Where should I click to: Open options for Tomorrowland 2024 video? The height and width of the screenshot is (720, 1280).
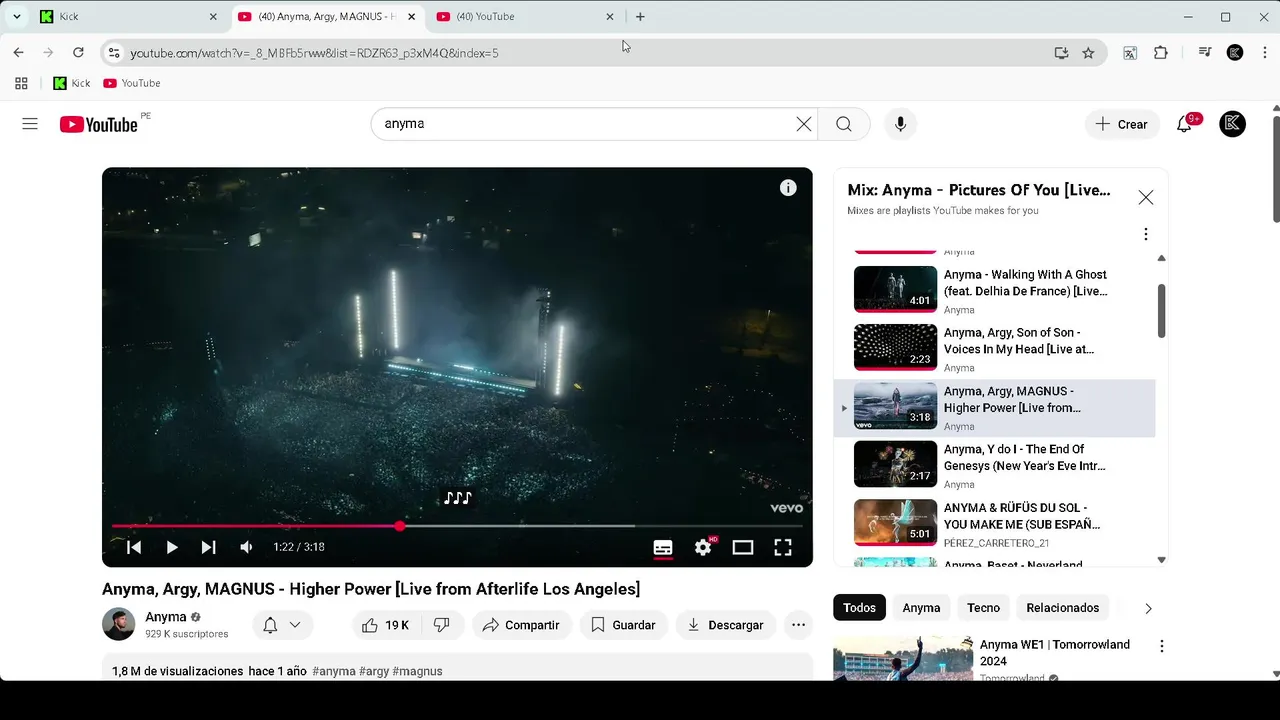tap(1162, 647)
